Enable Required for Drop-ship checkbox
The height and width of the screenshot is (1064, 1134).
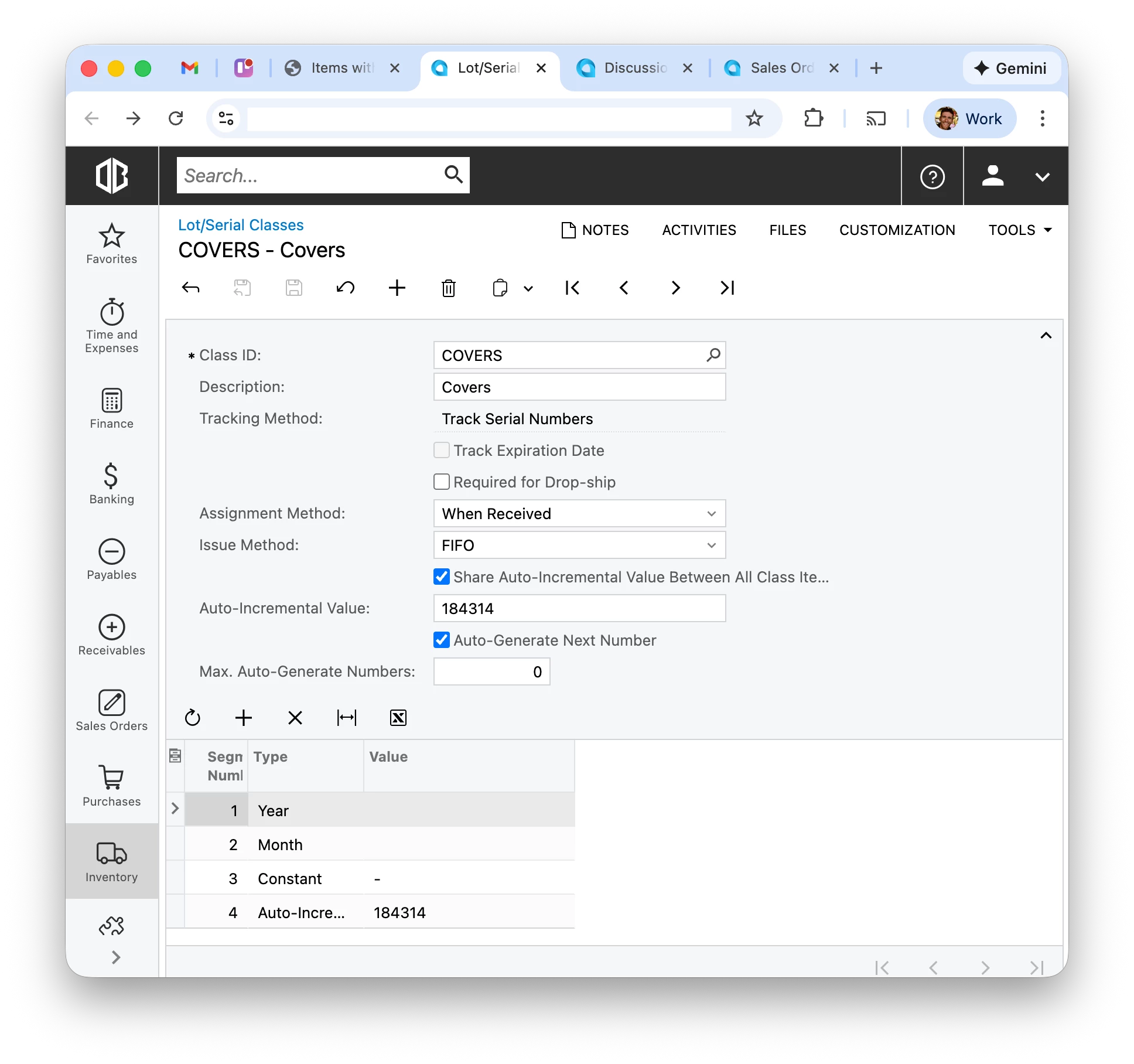(442, 482)
